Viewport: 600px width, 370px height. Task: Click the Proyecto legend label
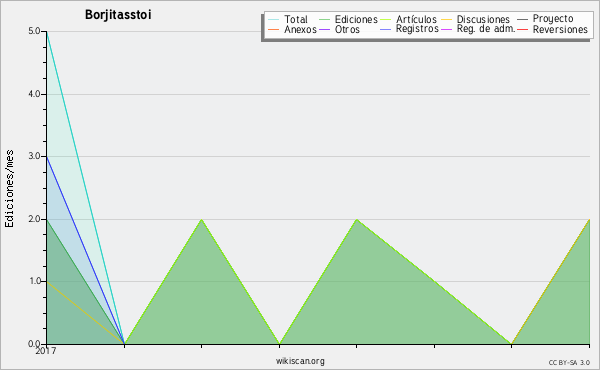tap(553, 19)
